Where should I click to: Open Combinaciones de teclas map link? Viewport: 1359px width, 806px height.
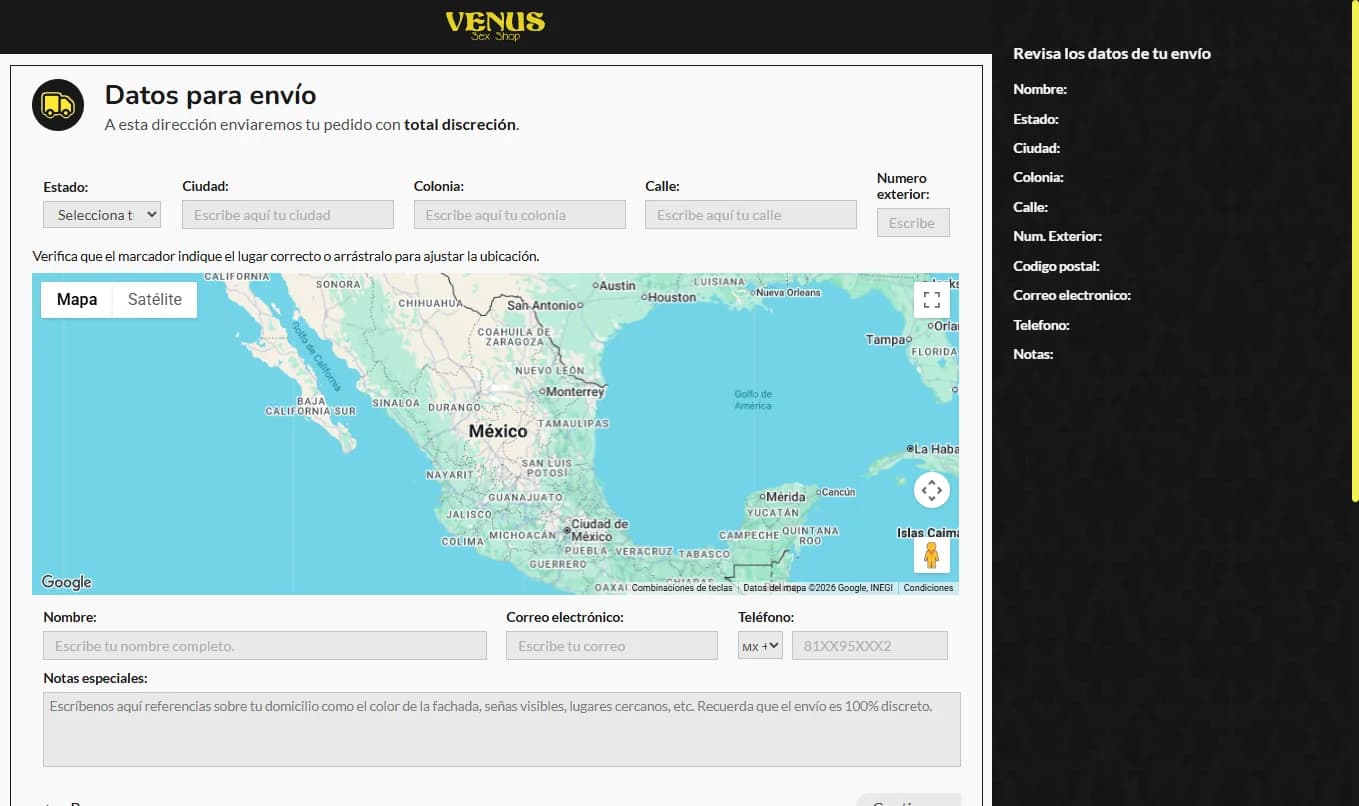[682, 588]
